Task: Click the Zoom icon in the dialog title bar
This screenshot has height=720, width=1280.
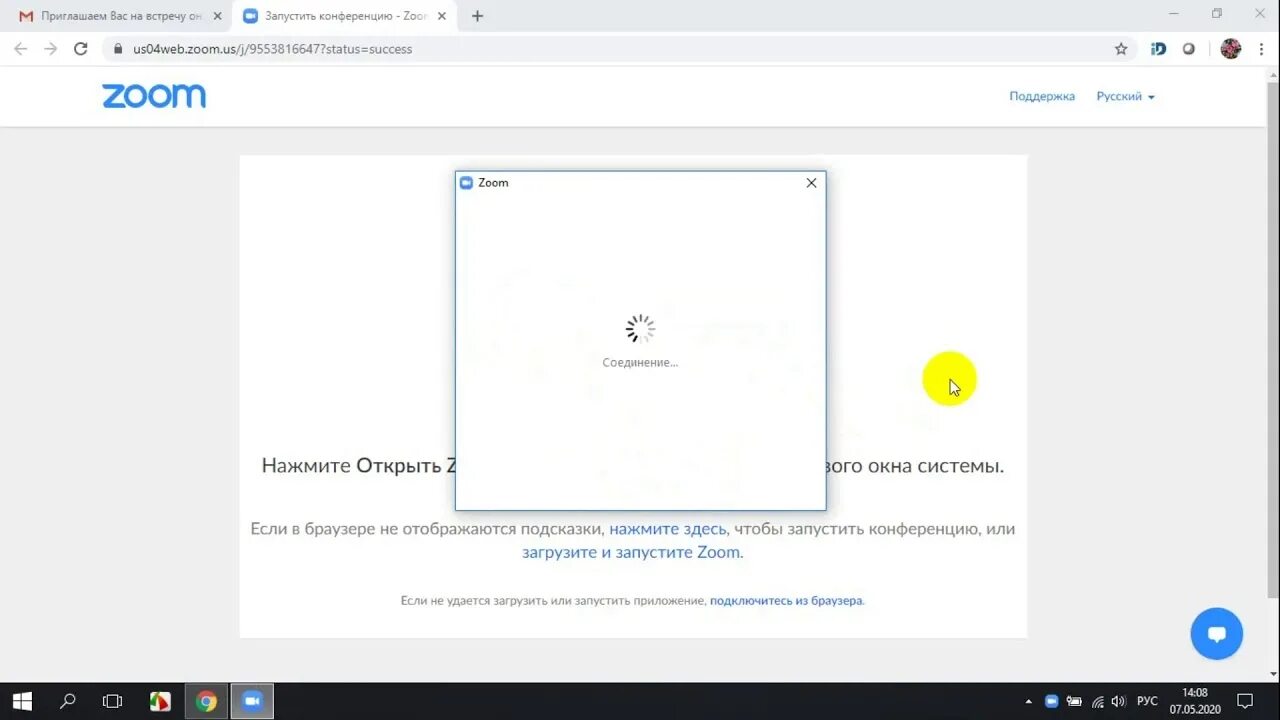Action: (x=466, y=183)
